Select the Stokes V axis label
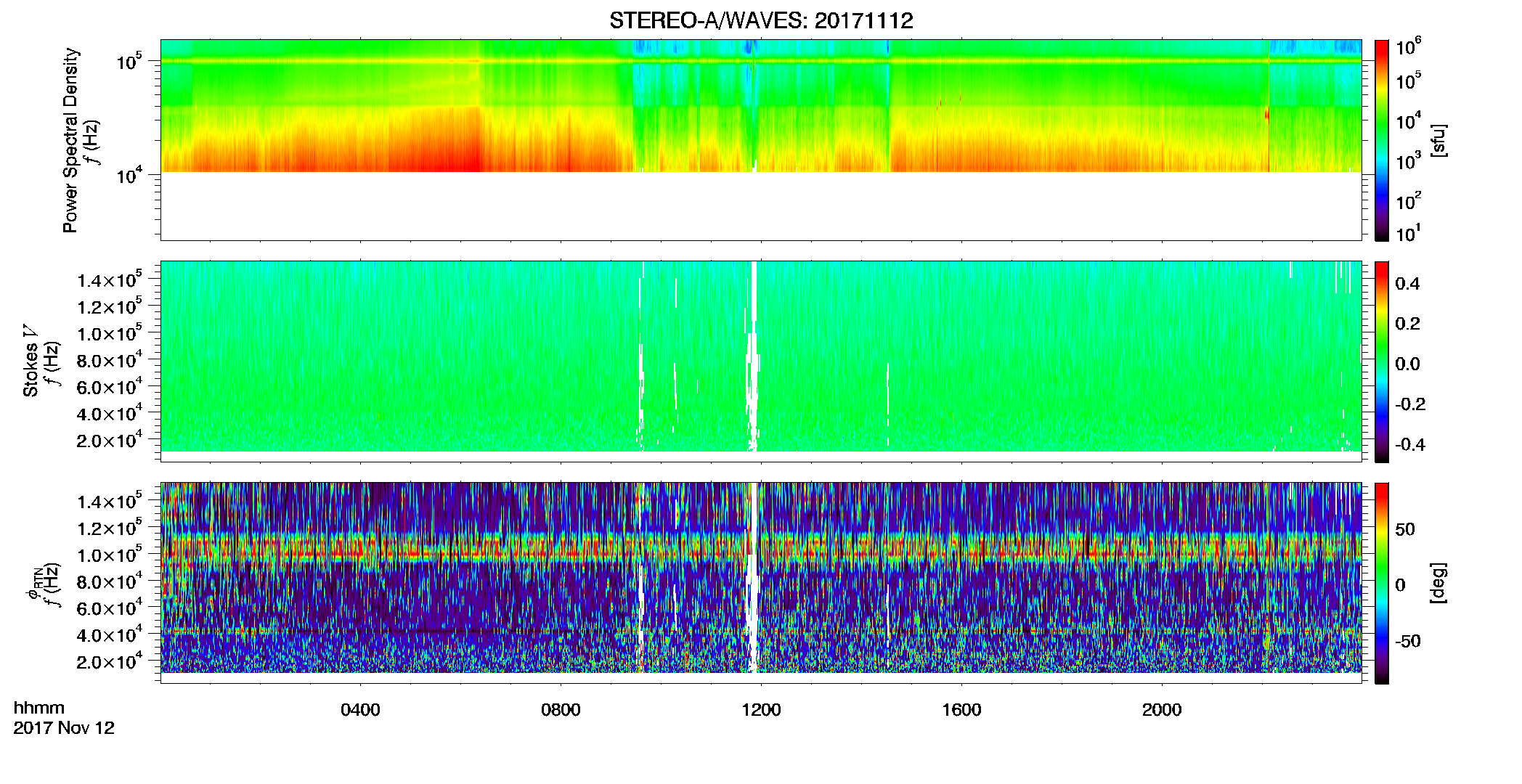 coord(30,362)
